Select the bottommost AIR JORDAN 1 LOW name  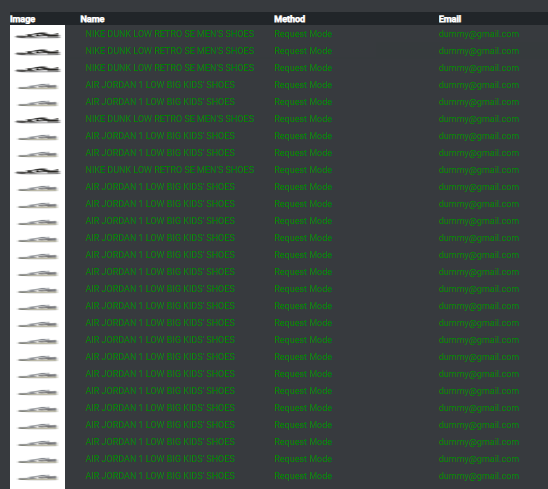160,476
